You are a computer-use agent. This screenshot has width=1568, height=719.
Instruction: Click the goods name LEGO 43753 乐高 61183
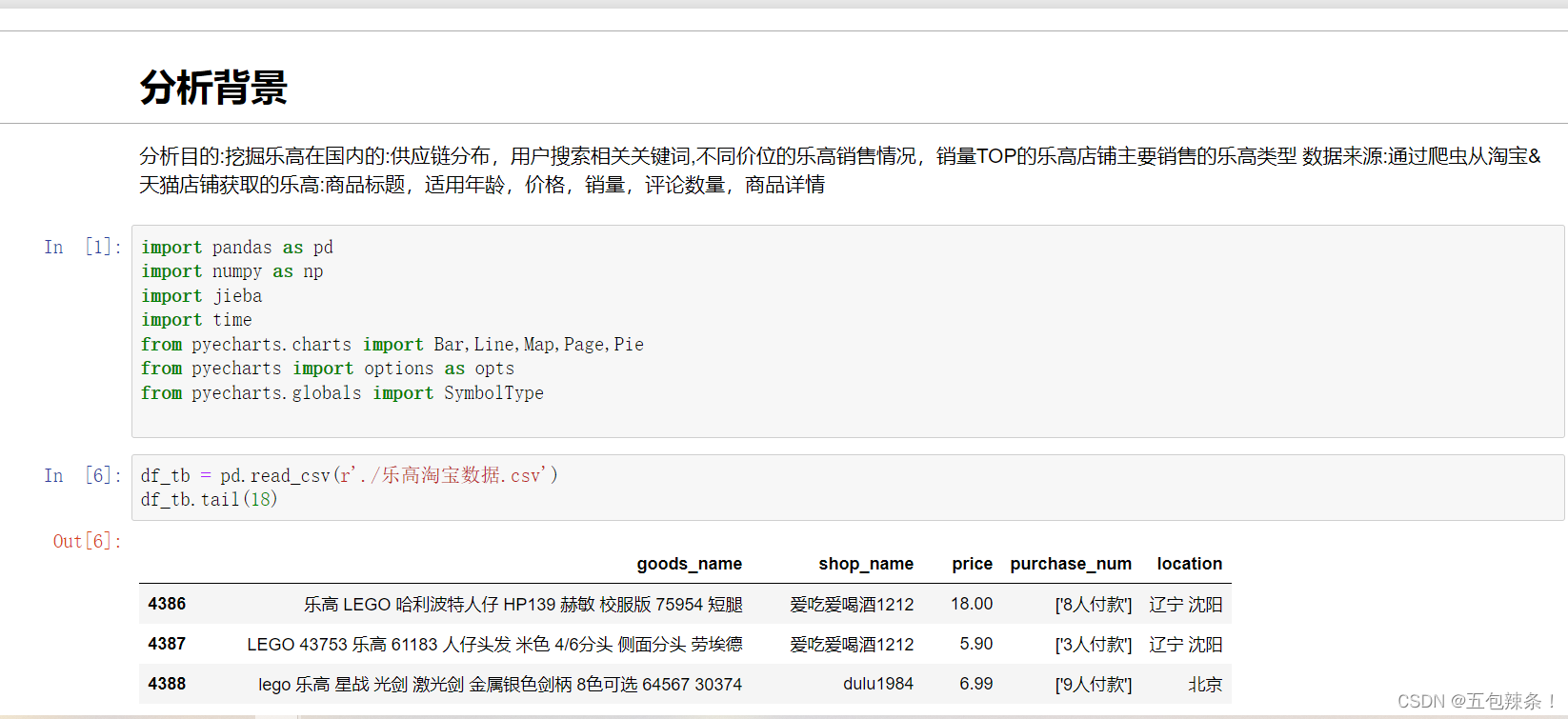pos(494,645)
